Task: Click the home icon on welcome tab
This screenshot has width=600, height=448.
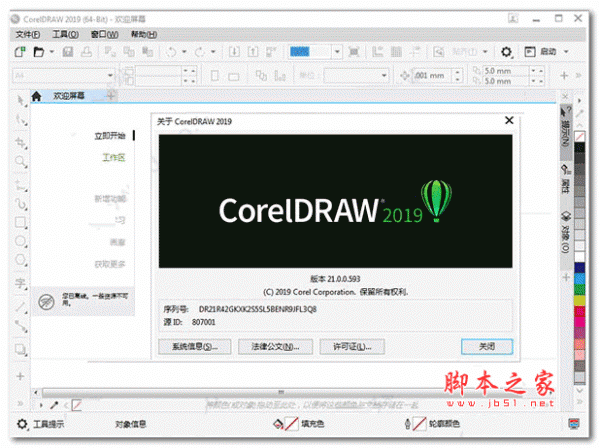Action: pos(36,96)
